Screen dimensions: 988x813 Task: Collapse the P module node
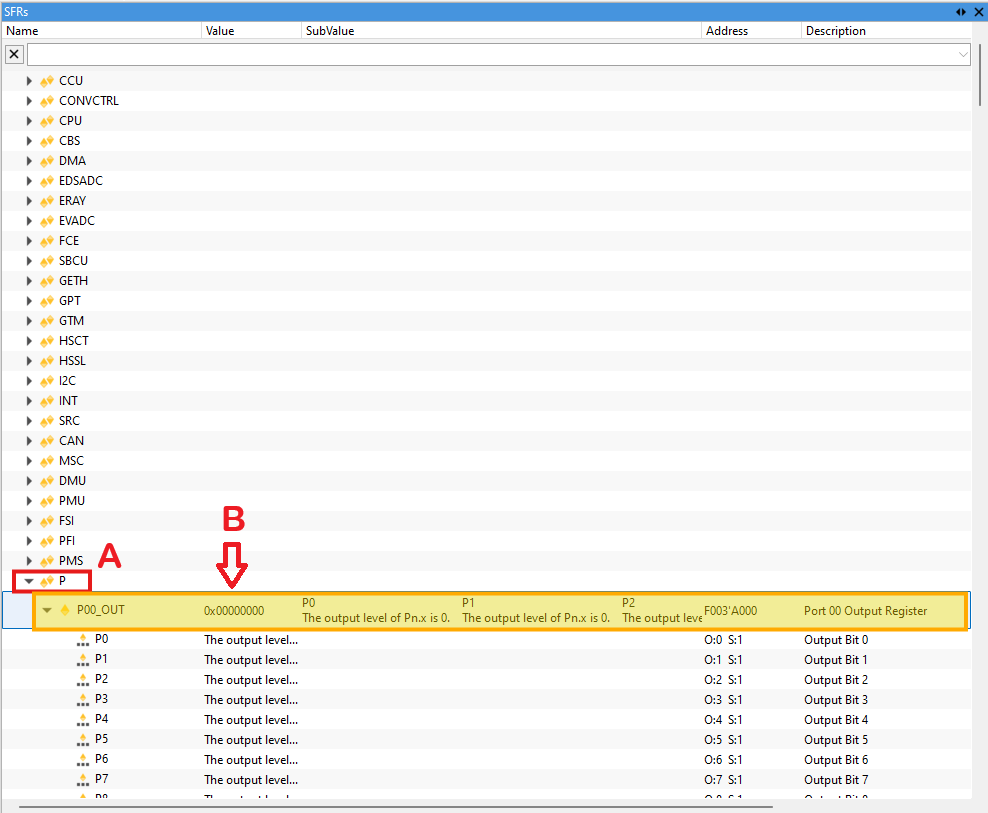click(x=29, y=580)
